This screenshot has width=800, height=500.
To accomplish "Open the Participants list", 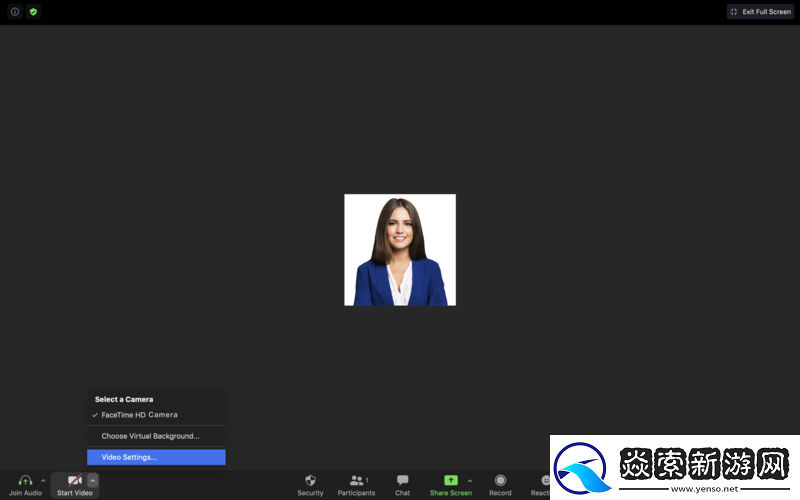I will [x=356, y=481].
